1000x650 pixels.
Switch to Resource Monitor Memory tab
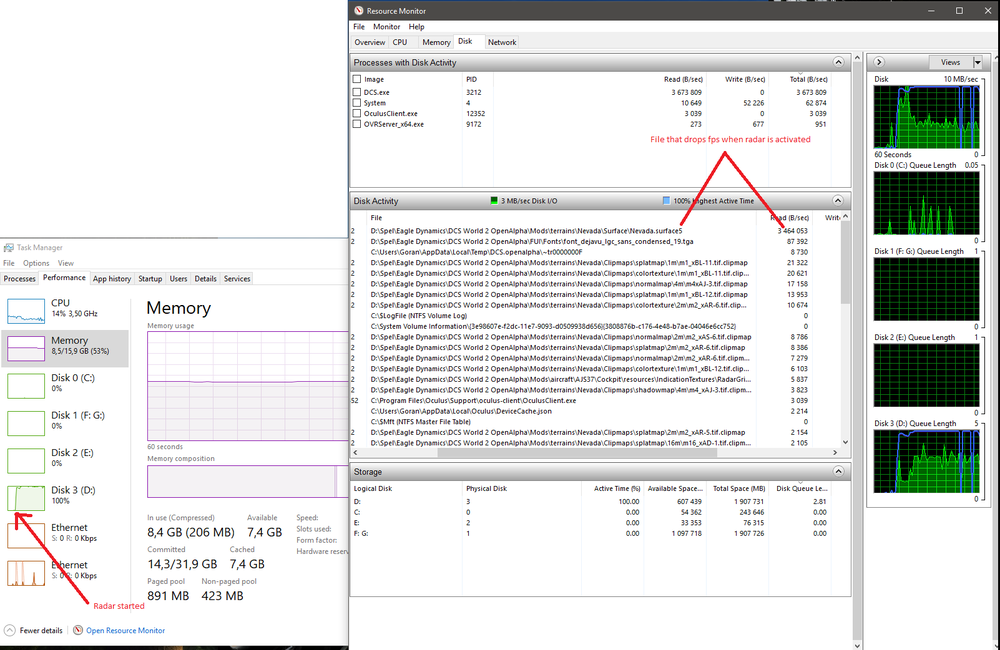pyautogui.click(x=436, y=42)
